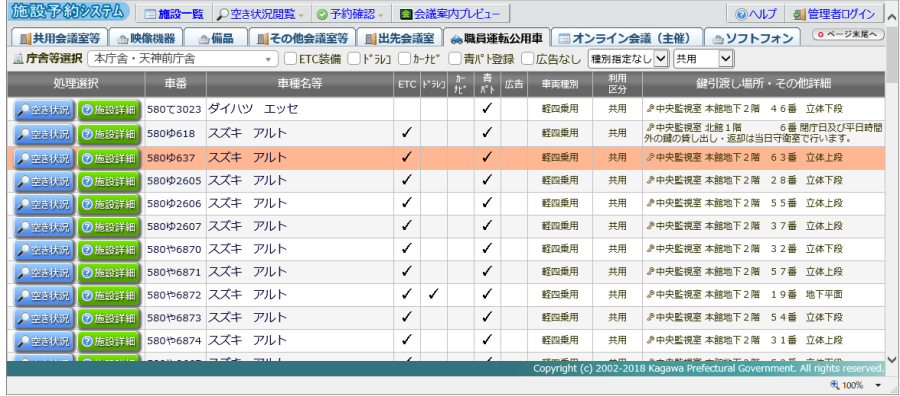This screenshot has width=900, height=396.
Task: Enable the ETC装備 filter checkbox
Action: (290, 59)
